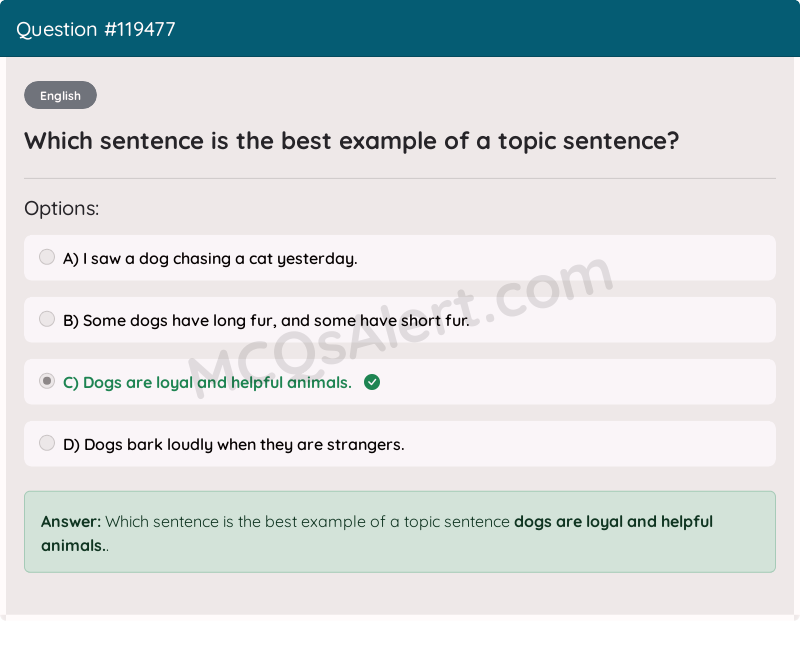800x645 pixels.
Task: Click the divider below the question
Action: tap(400, 180)
